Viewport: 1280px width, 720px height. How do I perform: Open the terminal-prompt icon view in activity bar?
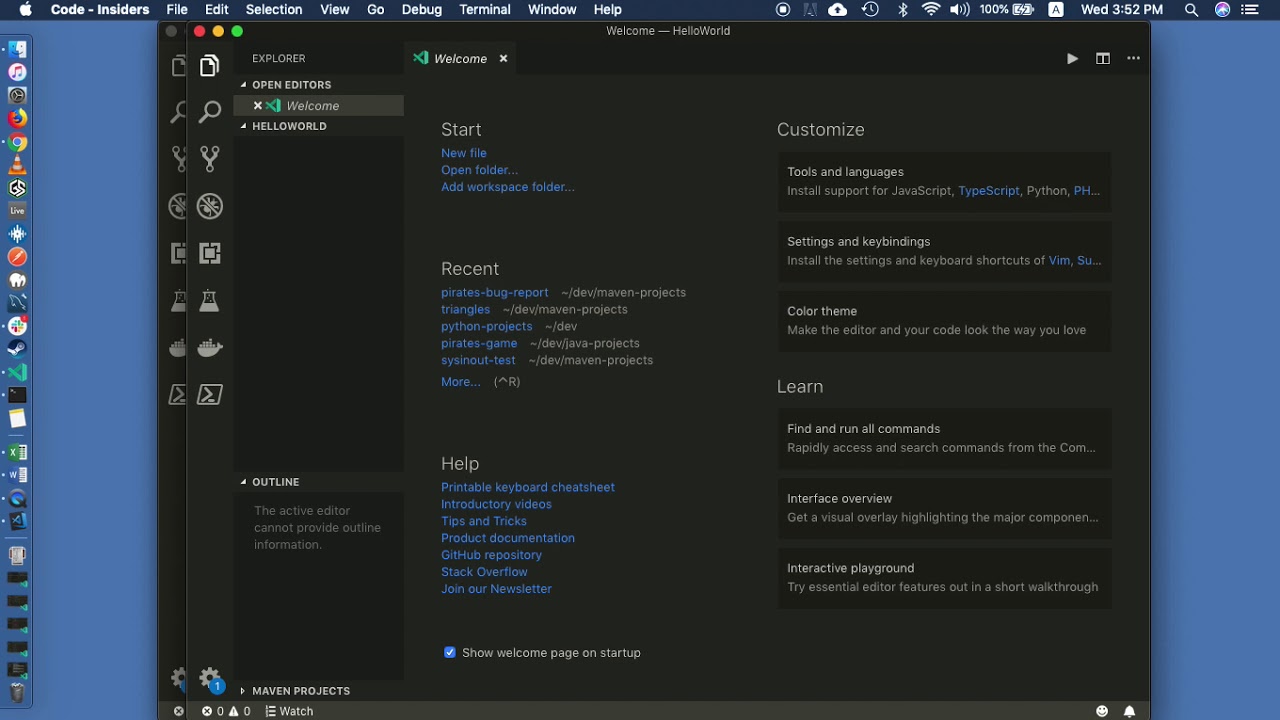click(x=209, y=394)
